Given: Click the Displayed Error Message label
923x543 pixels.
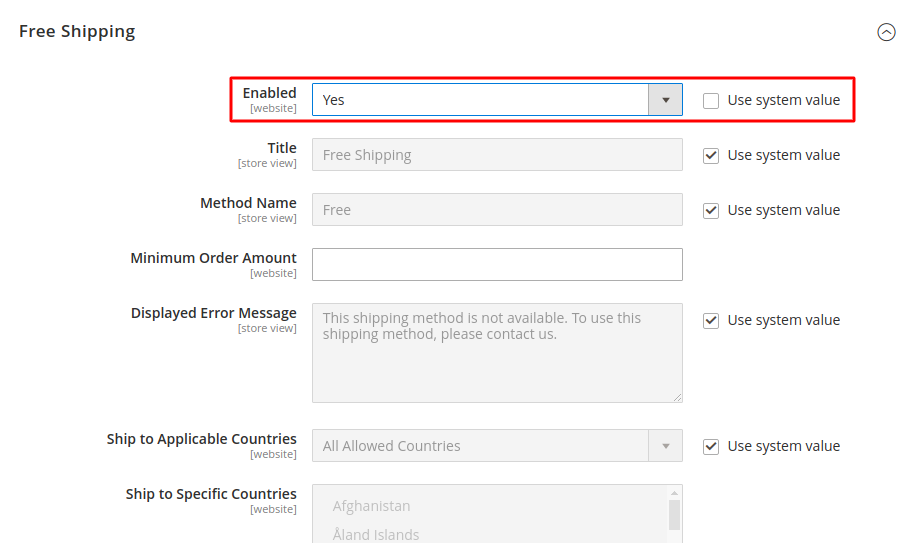Looking at the screenshot, I should coord(214,313).
